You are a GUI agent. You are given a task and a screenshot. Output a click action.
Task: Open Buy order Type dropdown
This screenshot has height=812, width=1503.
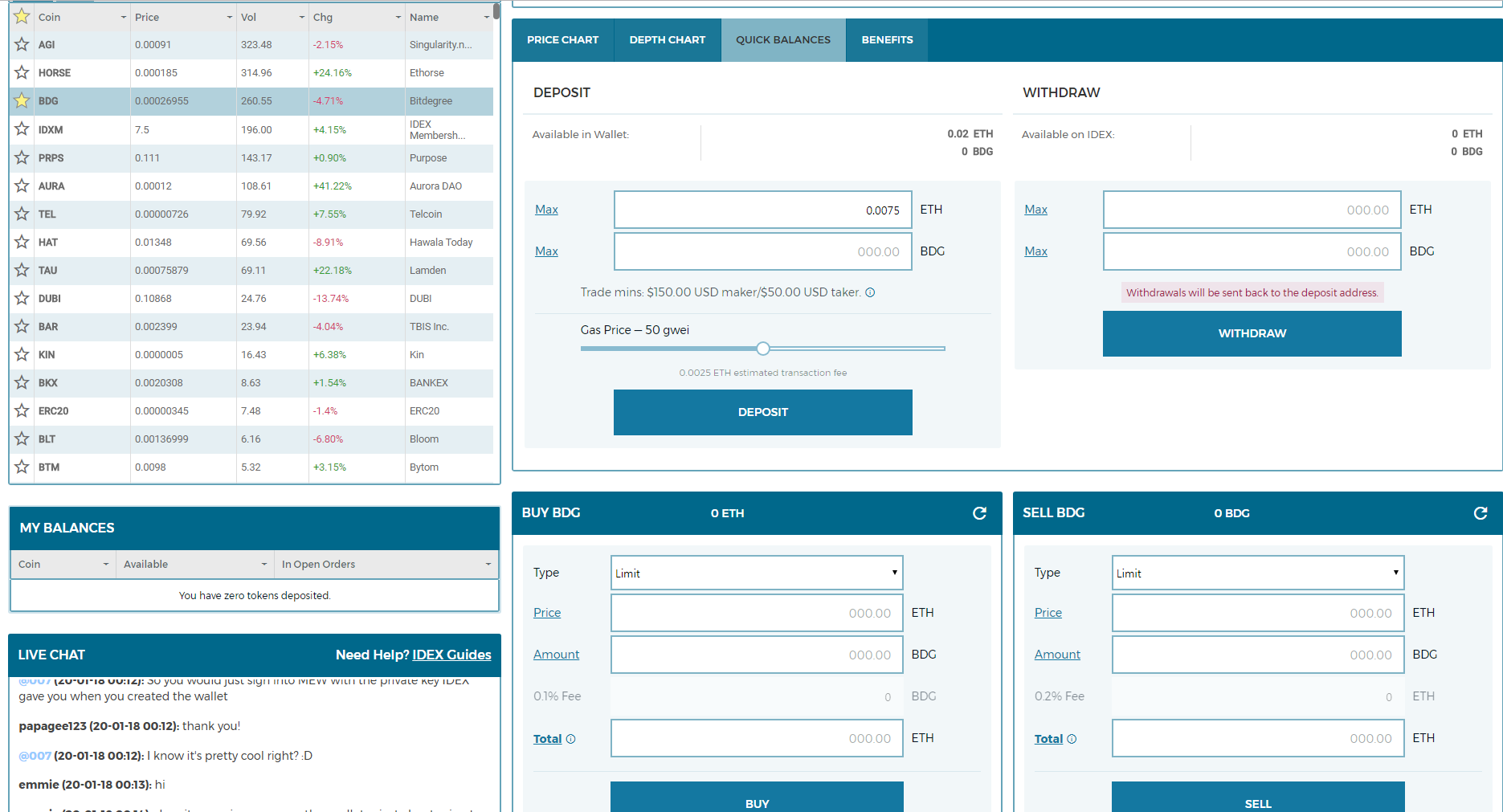pyautogui.click(x=757, y=573)
